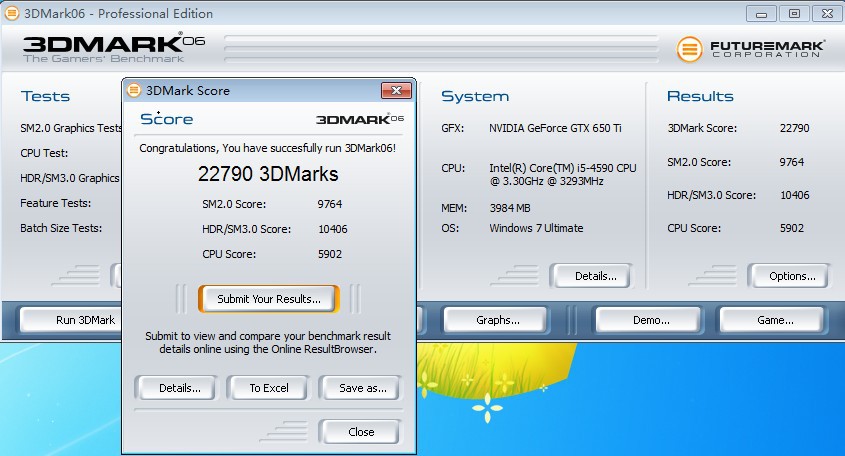This screenshot has height=456, width=845.
Task: Open the Game... button
Action: coord(774,320)
